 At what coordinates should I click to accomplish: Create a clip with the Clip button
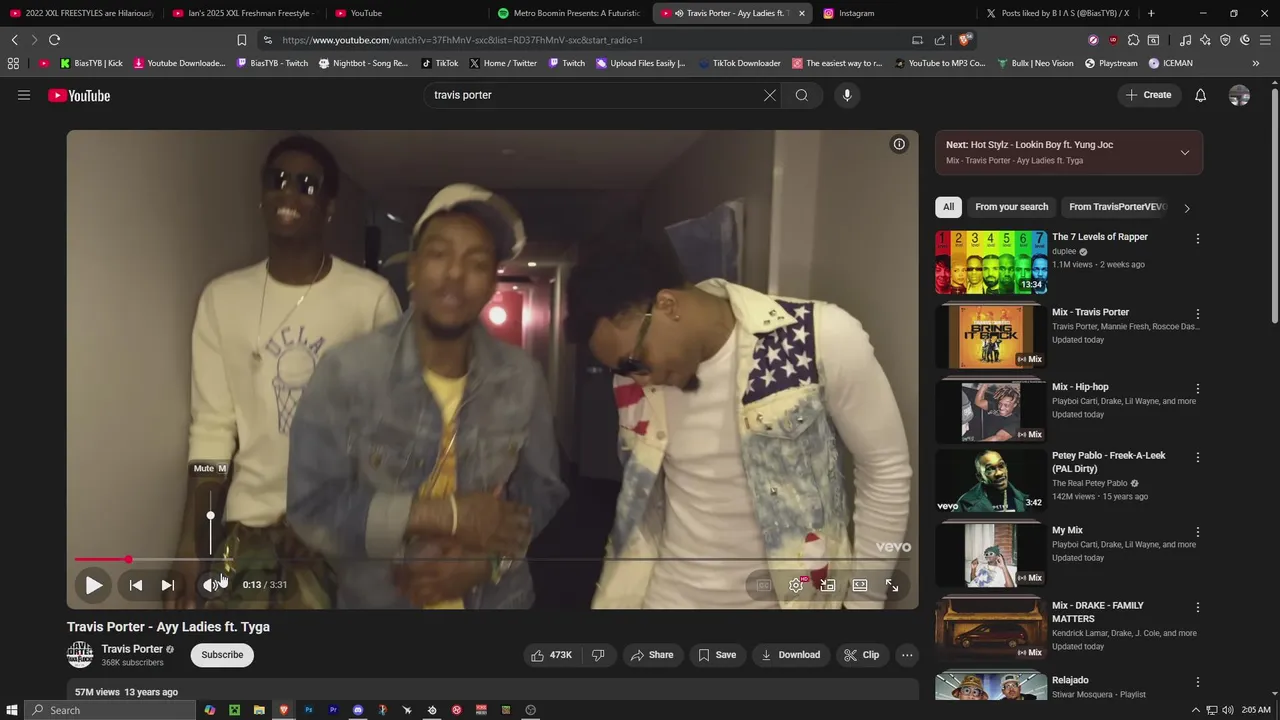tap(861, 655)
